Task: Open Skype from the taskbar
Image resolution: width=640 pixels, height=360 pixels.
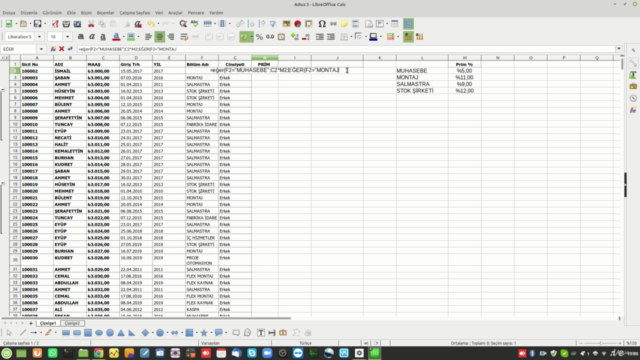Action: tap(252, 353)
